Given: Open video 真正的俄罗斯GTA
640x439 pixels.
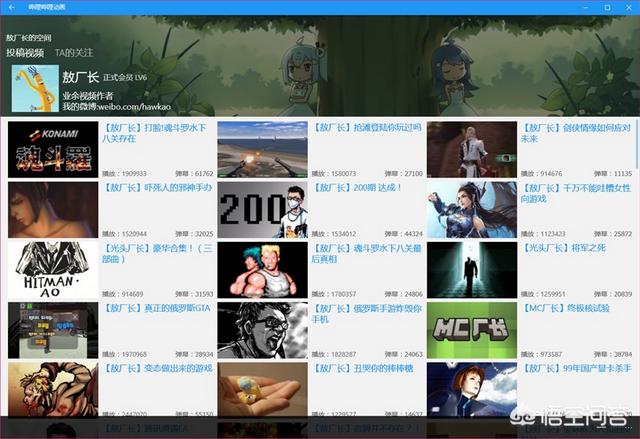Looking at the screenshot, I should click(x=156, y=308).
